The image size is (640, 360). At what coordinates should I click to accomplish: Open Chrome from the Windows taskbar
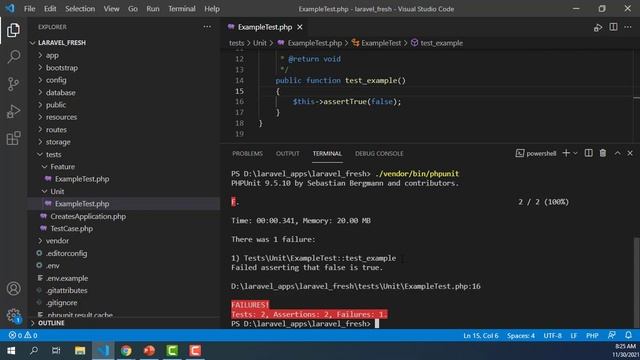(126, 351)
